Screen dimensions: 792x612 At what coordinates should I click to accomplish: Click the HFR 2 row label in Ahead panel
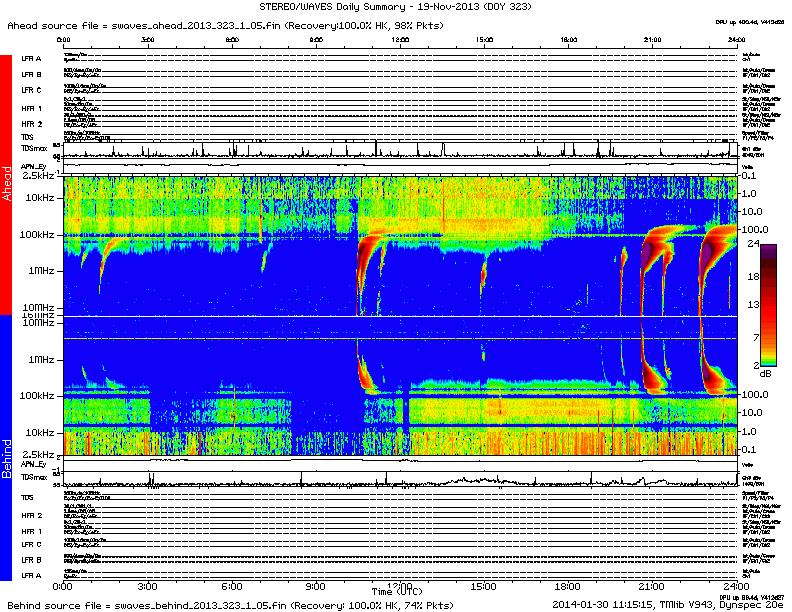click(x=31, y=123)
